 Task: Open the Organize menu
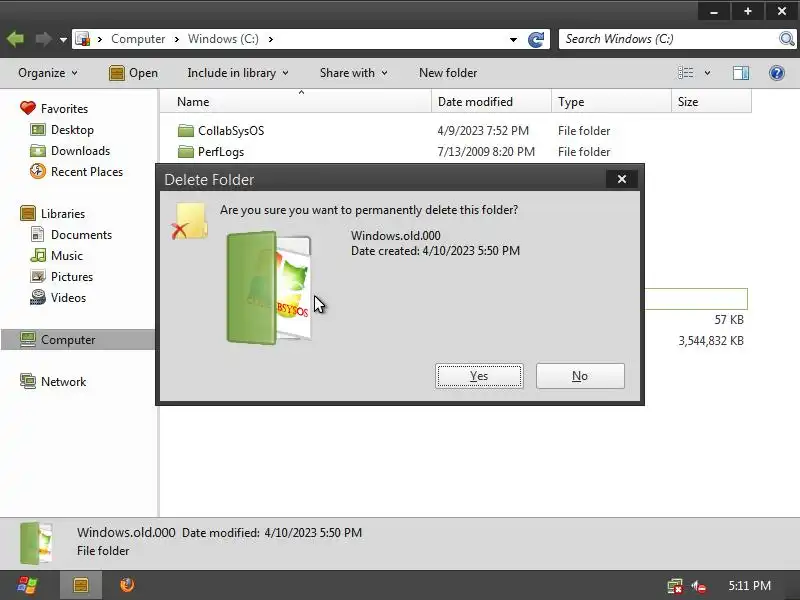(x=47, y=73)
